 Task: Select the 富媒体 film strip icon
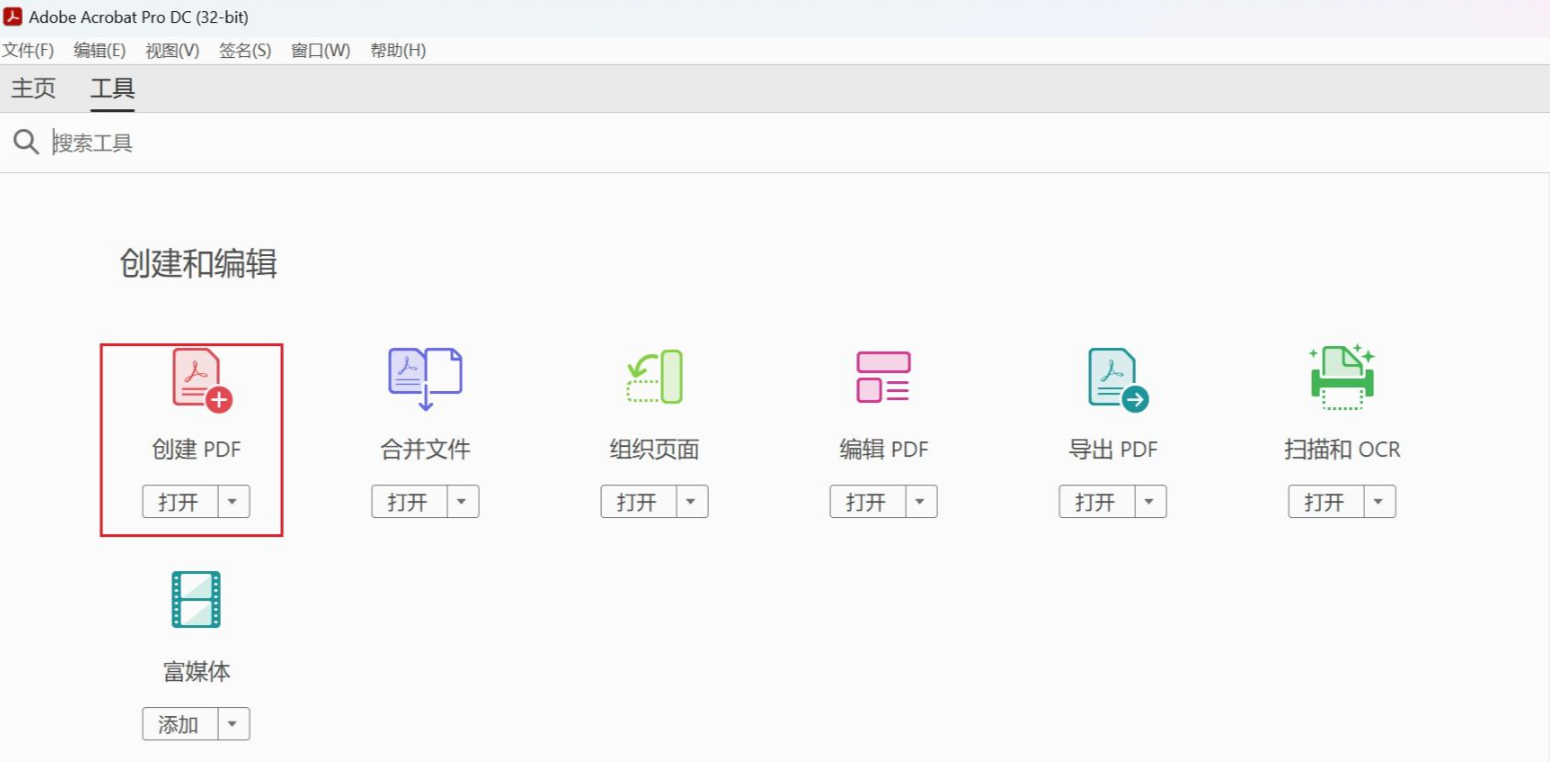(x=195, y=600)
